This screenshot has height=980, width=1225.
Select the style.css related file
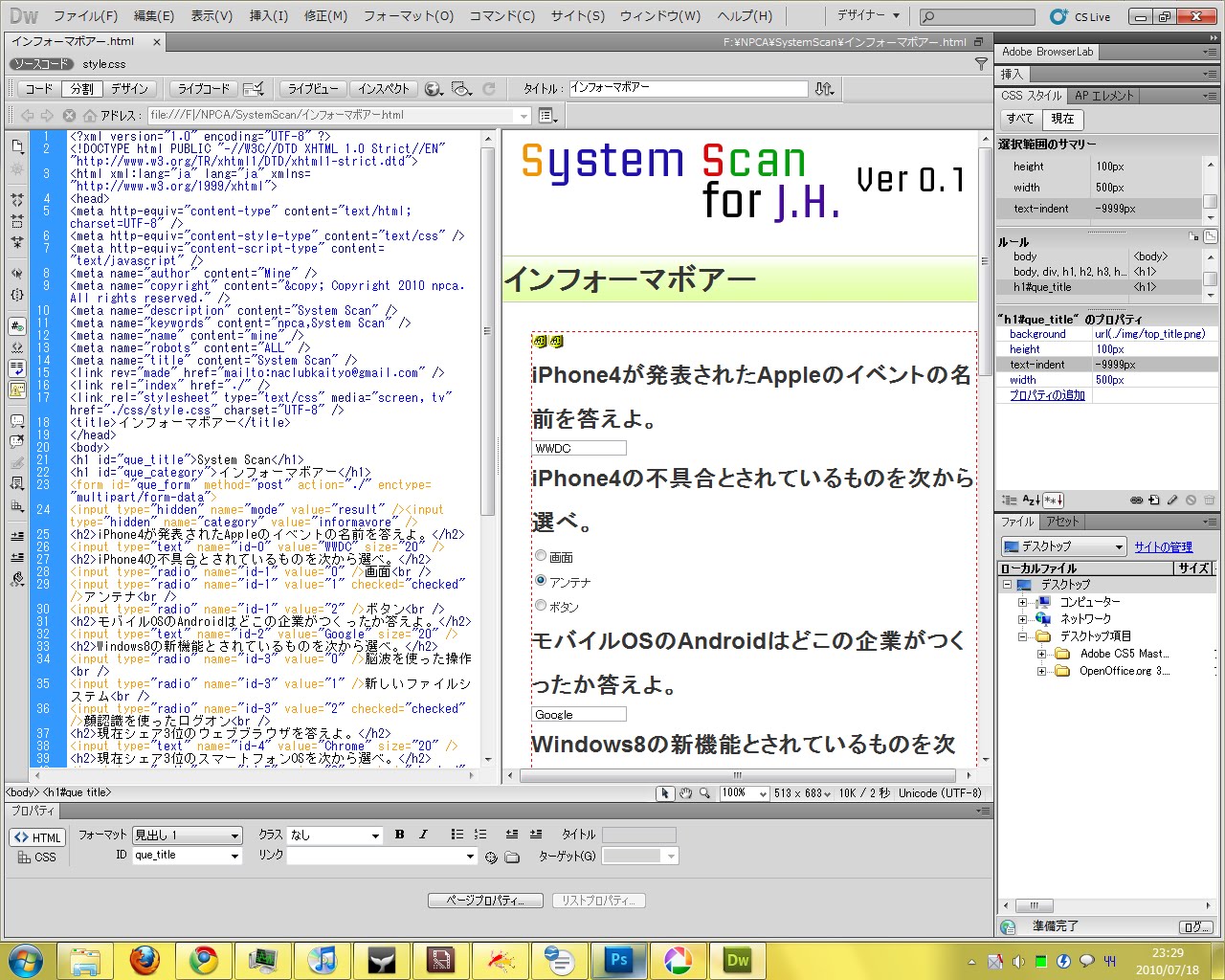pyautogui.click(x=103, y=64)
